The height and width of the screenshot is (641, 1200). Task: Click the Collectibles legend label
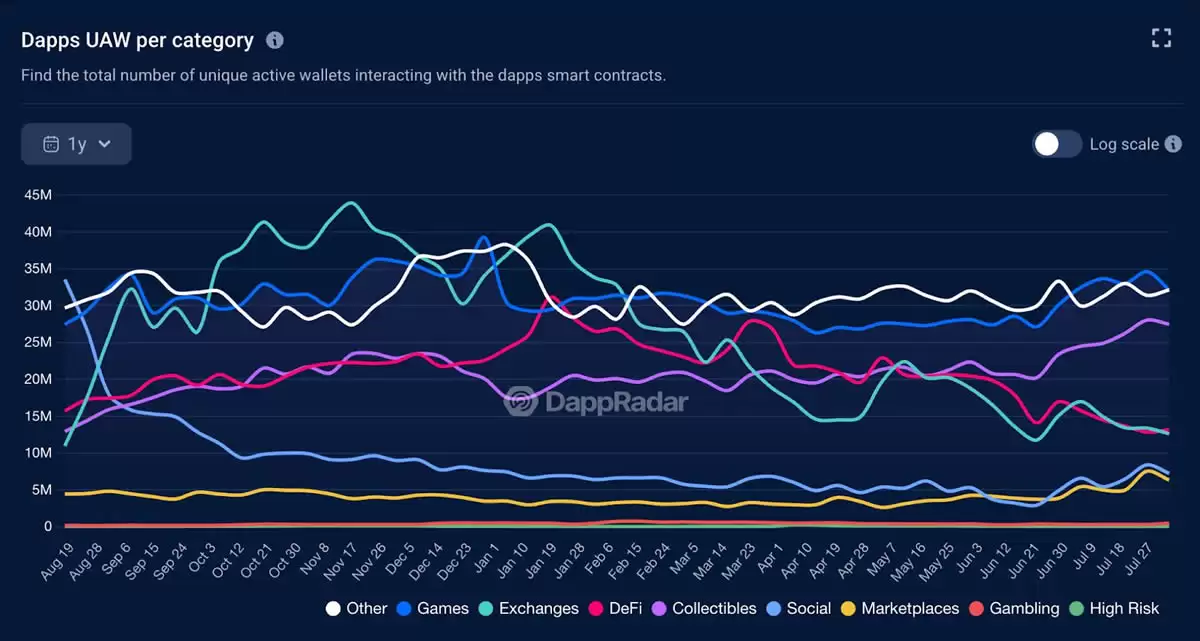pyautogui.click(x=714, y=608)
